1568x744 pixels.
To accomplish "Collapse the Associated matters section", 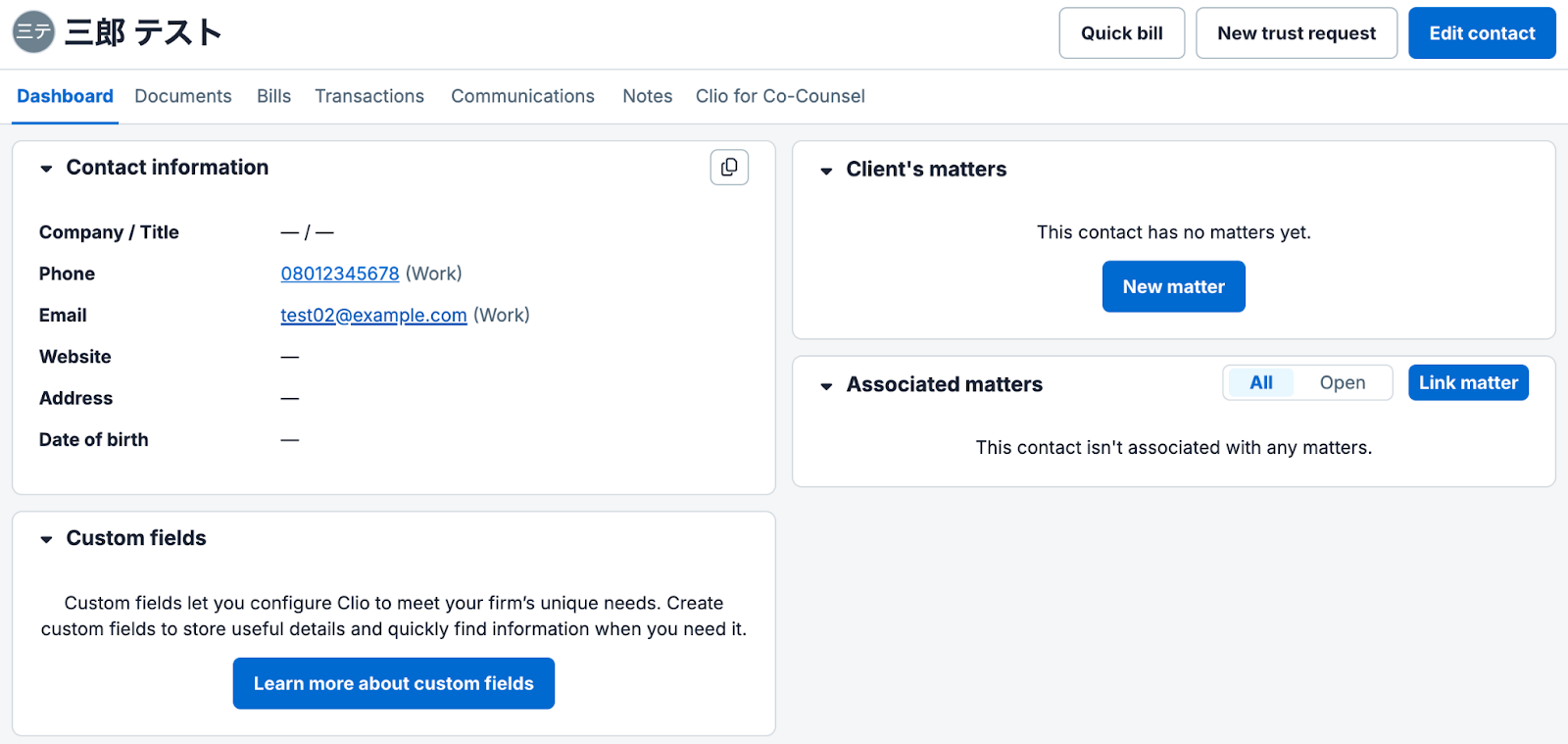I will (x=826, y=386).
